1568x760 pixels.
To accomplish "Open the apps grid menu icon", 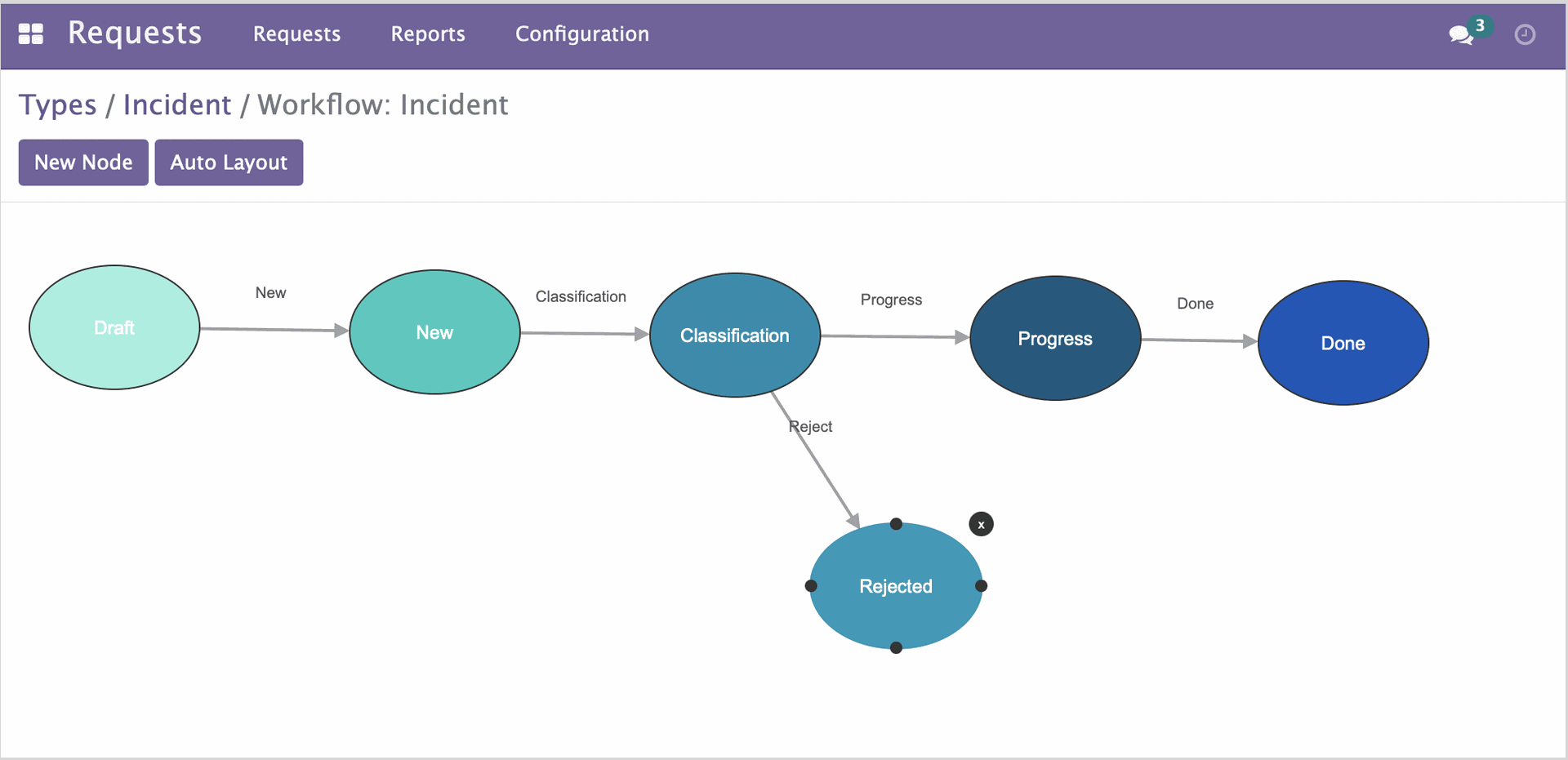I will coord(31,33).
